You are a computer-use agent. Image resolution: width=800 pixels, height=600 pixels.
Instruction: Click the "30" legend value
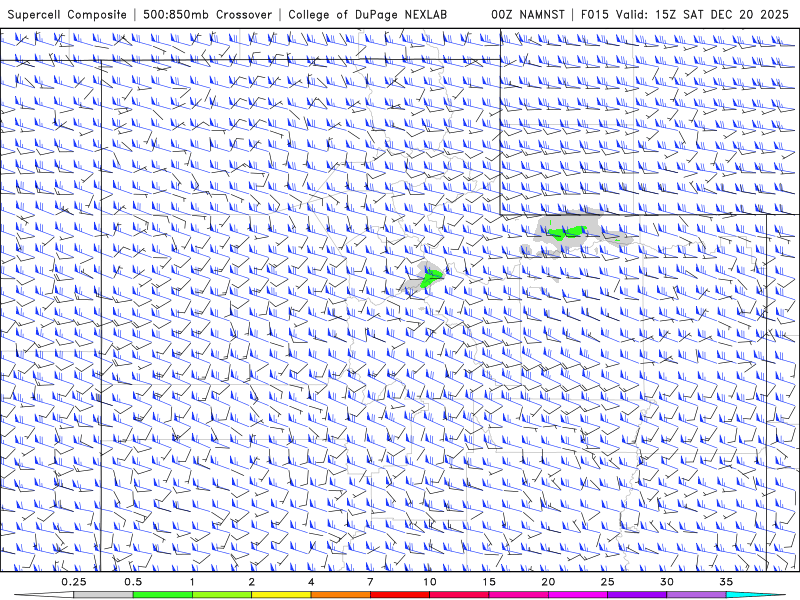point(667,582)
